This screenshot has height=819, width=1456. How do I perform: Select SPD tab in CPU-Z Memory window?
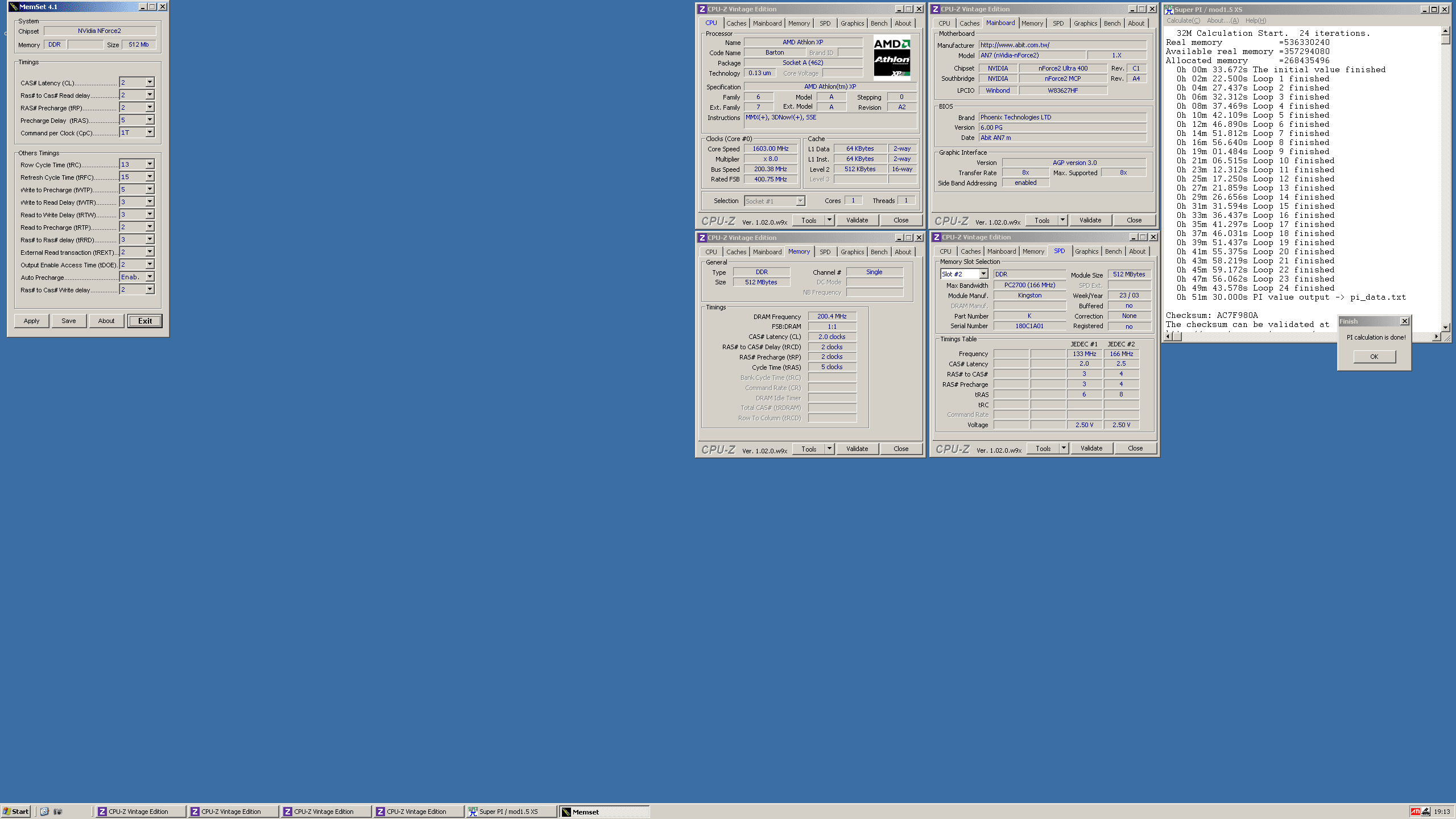click(x=825, y=252)
